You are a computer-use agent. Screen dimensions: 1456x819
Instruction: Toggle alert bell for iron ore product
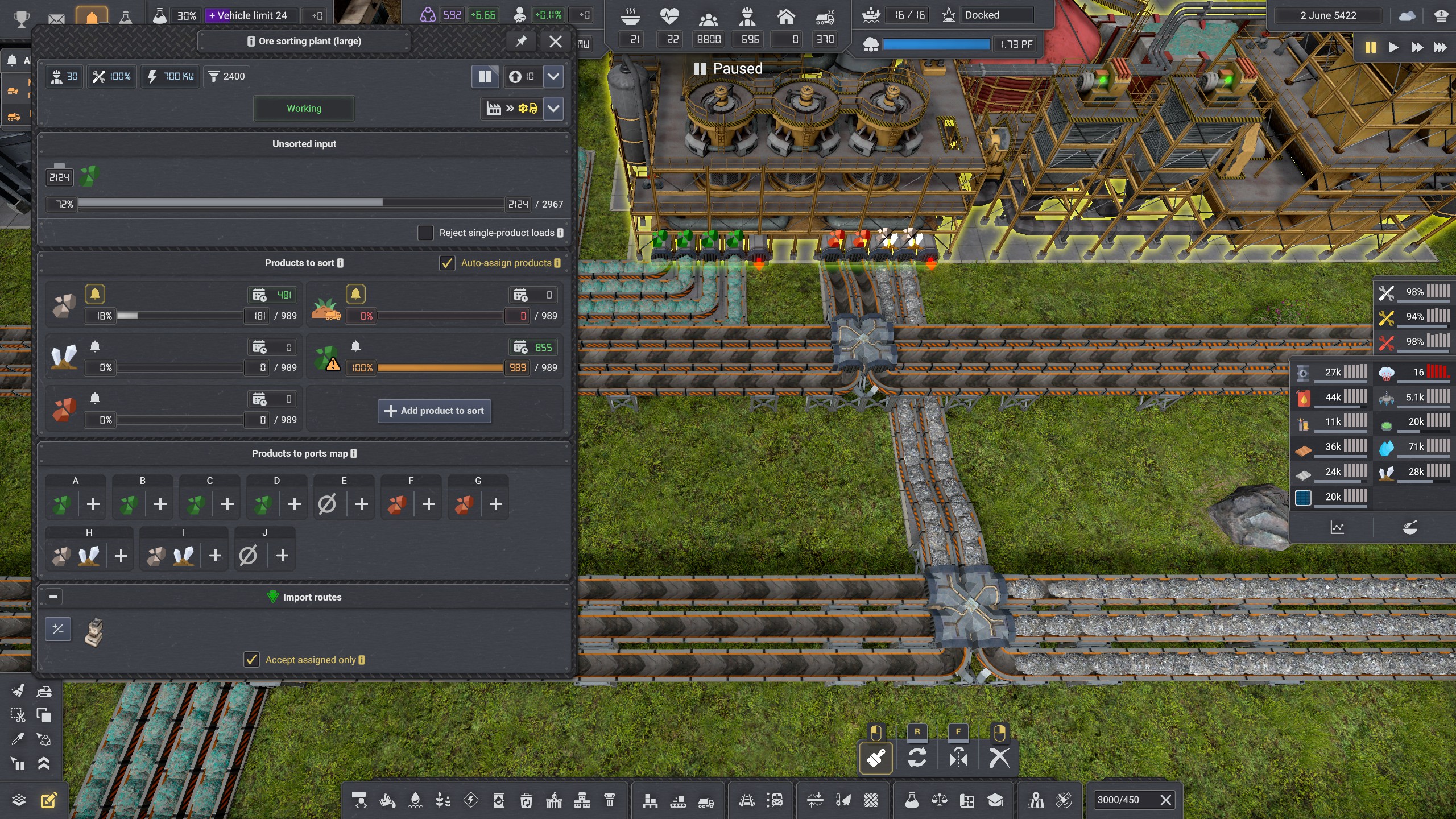pyautogui.click(x=95, y=398)
